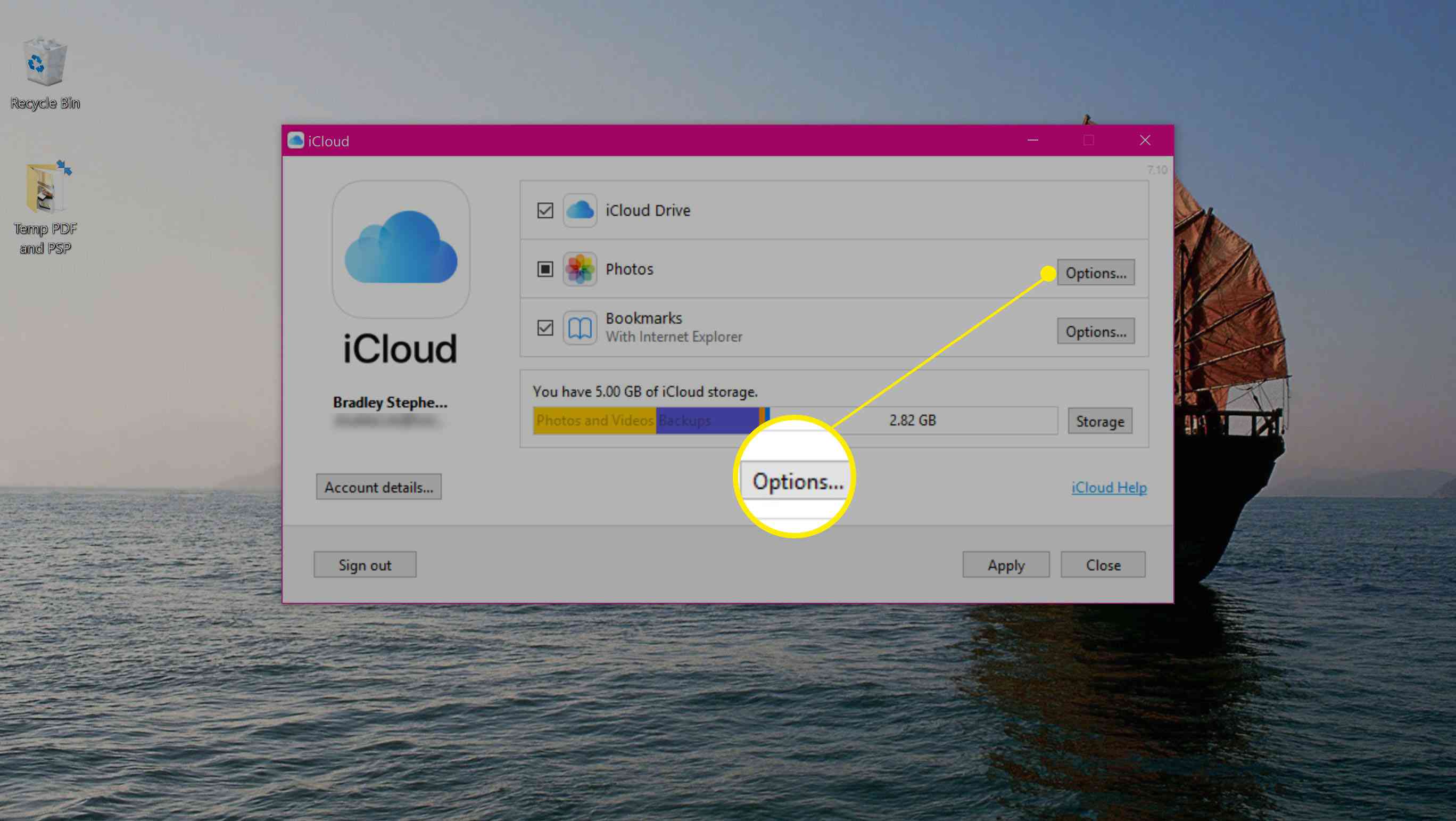This screenshot has width=1456, height=821.
Task: Sign out of iCloud
Action: click(x=365, y=565)
